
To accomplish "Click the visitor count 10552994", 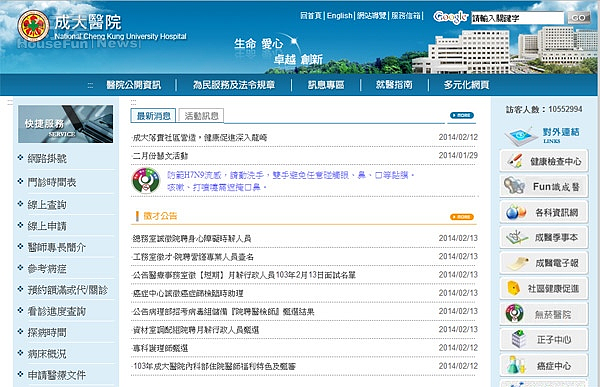I will tap(565, 109).
